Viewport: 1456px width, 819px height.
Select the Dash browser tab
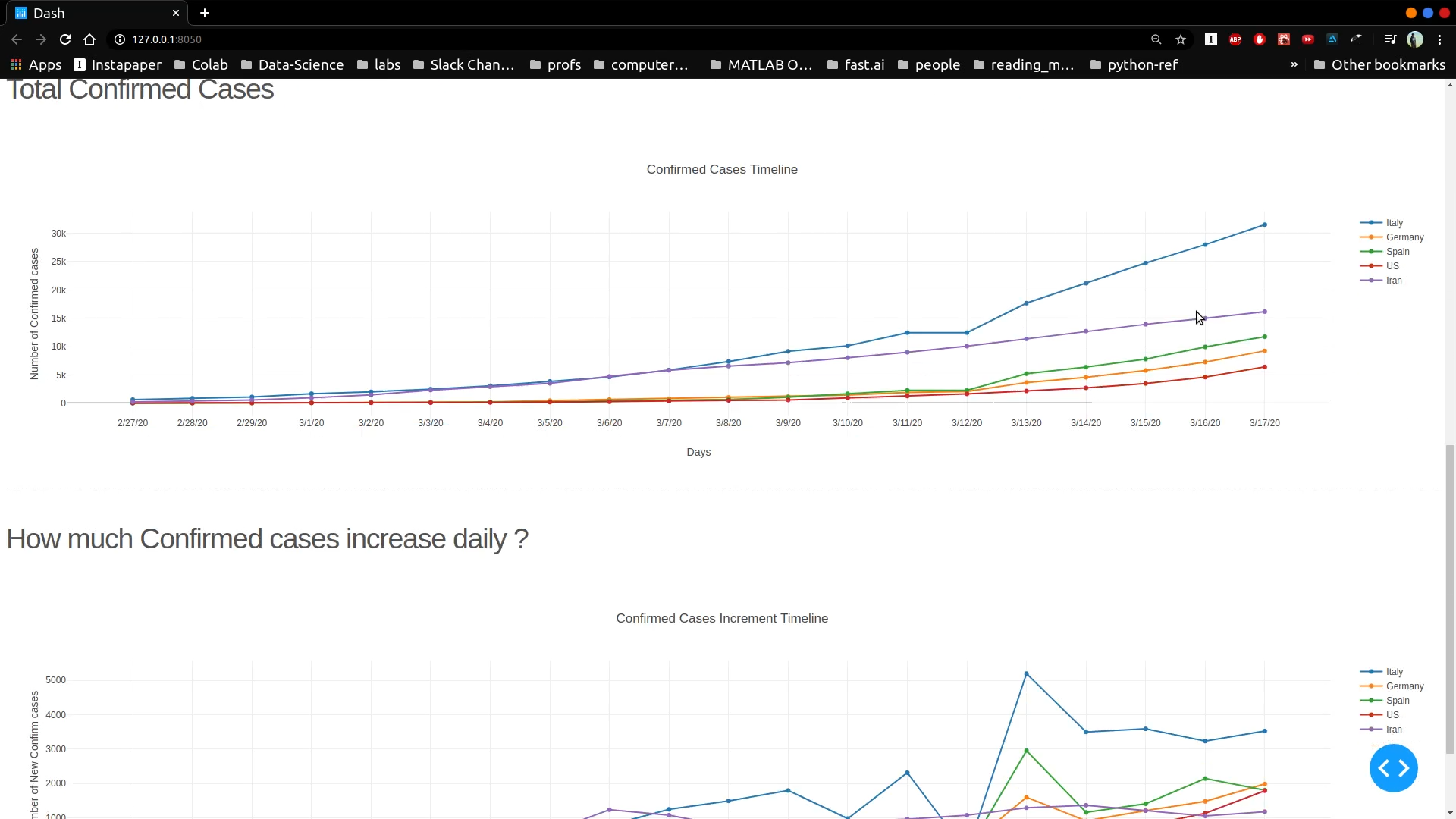coord(91,13)
